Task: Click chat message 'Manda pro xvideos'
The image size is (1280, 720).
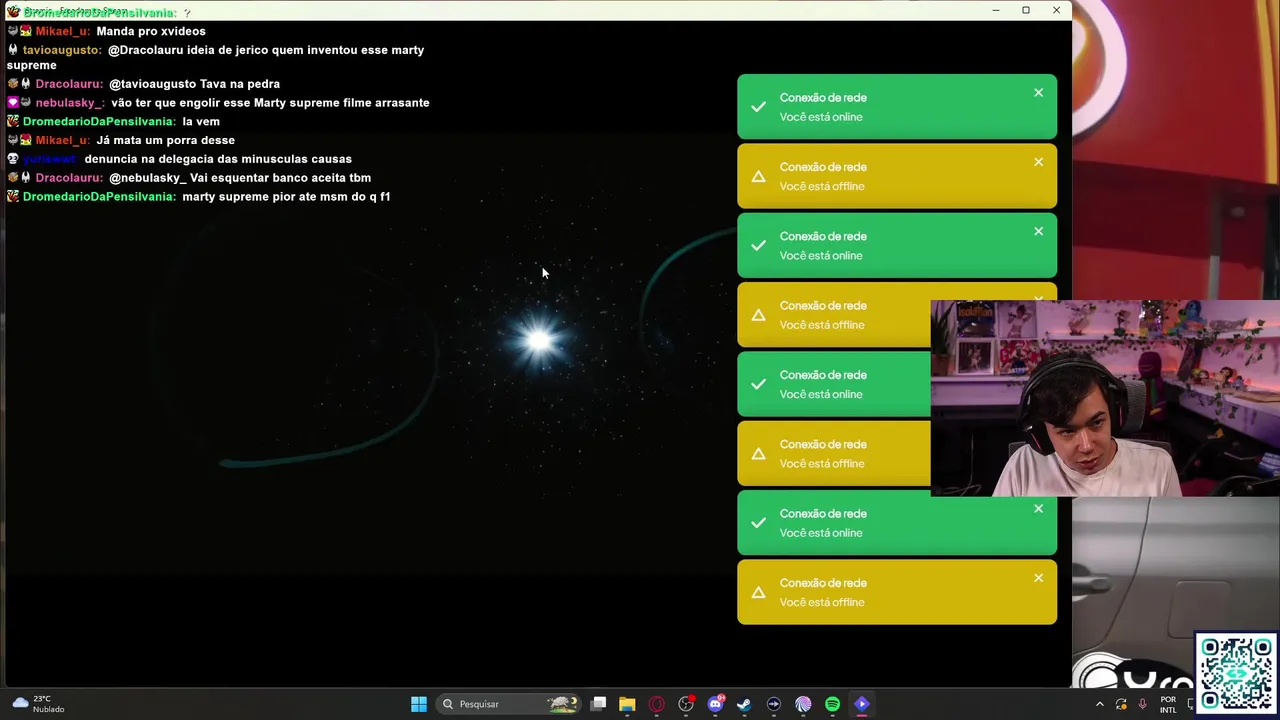Action: pos(151,31)
